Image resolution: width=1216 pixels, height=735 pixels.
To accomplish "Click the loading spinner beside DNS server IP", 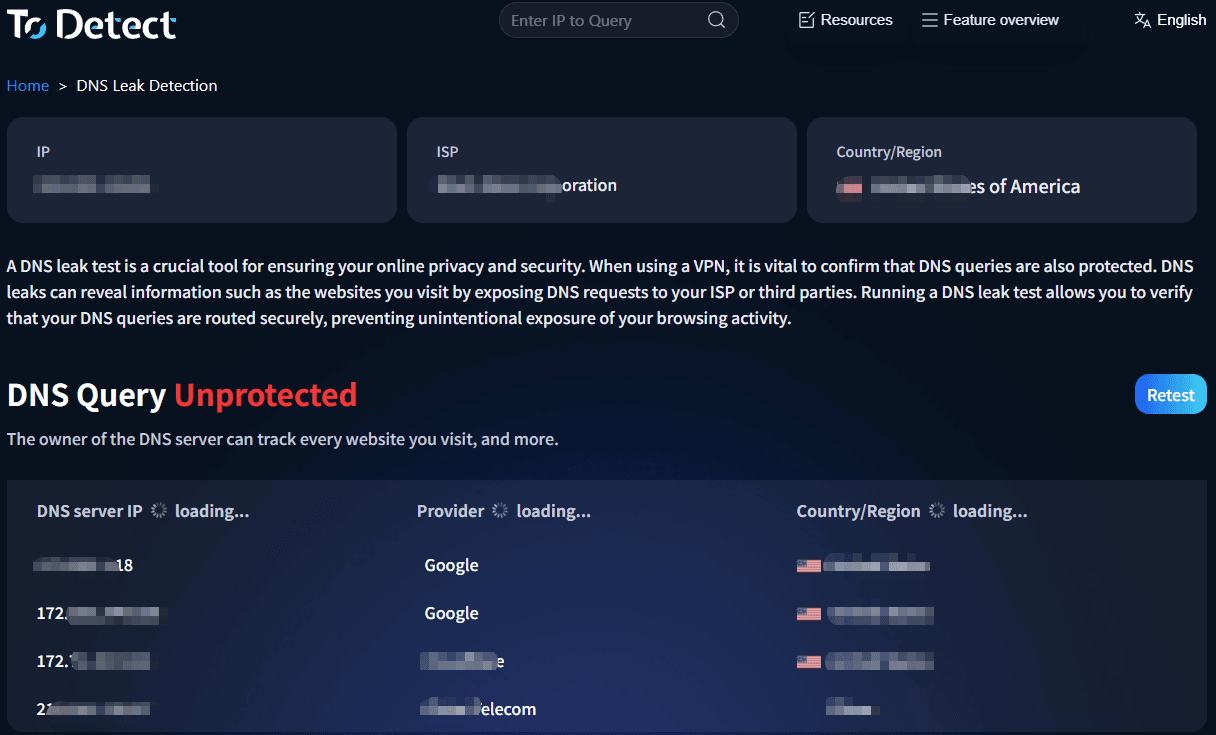I will pos(159,511).
